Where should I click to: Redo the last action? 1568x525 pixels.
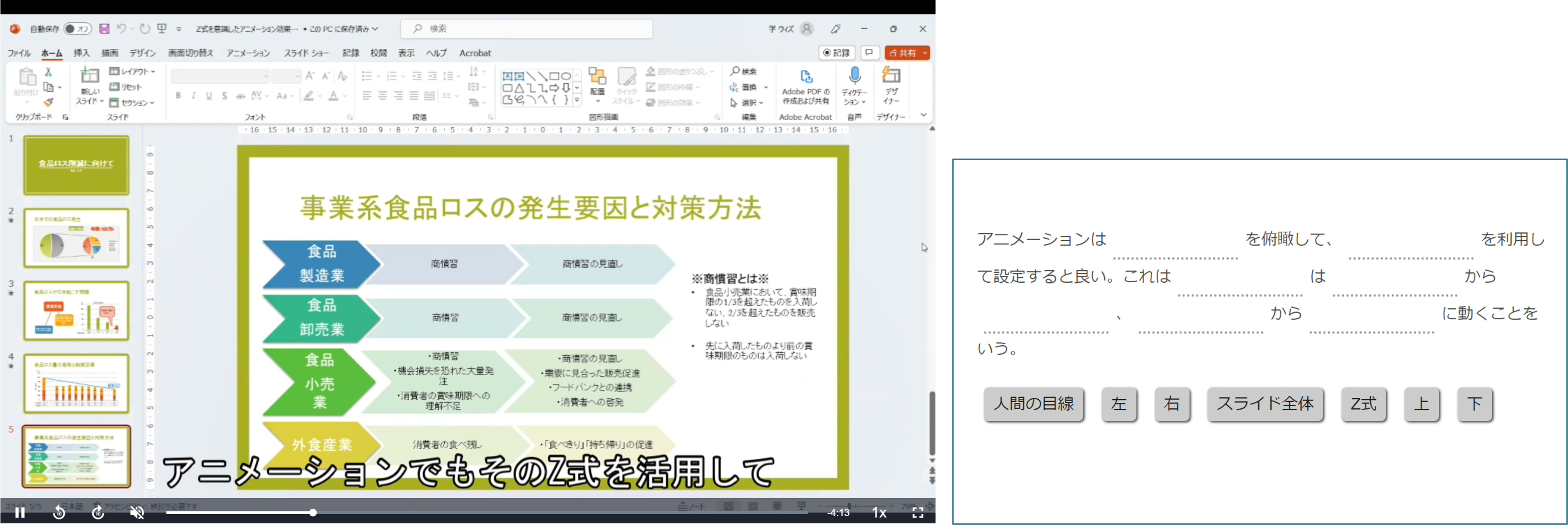point(144,28)
